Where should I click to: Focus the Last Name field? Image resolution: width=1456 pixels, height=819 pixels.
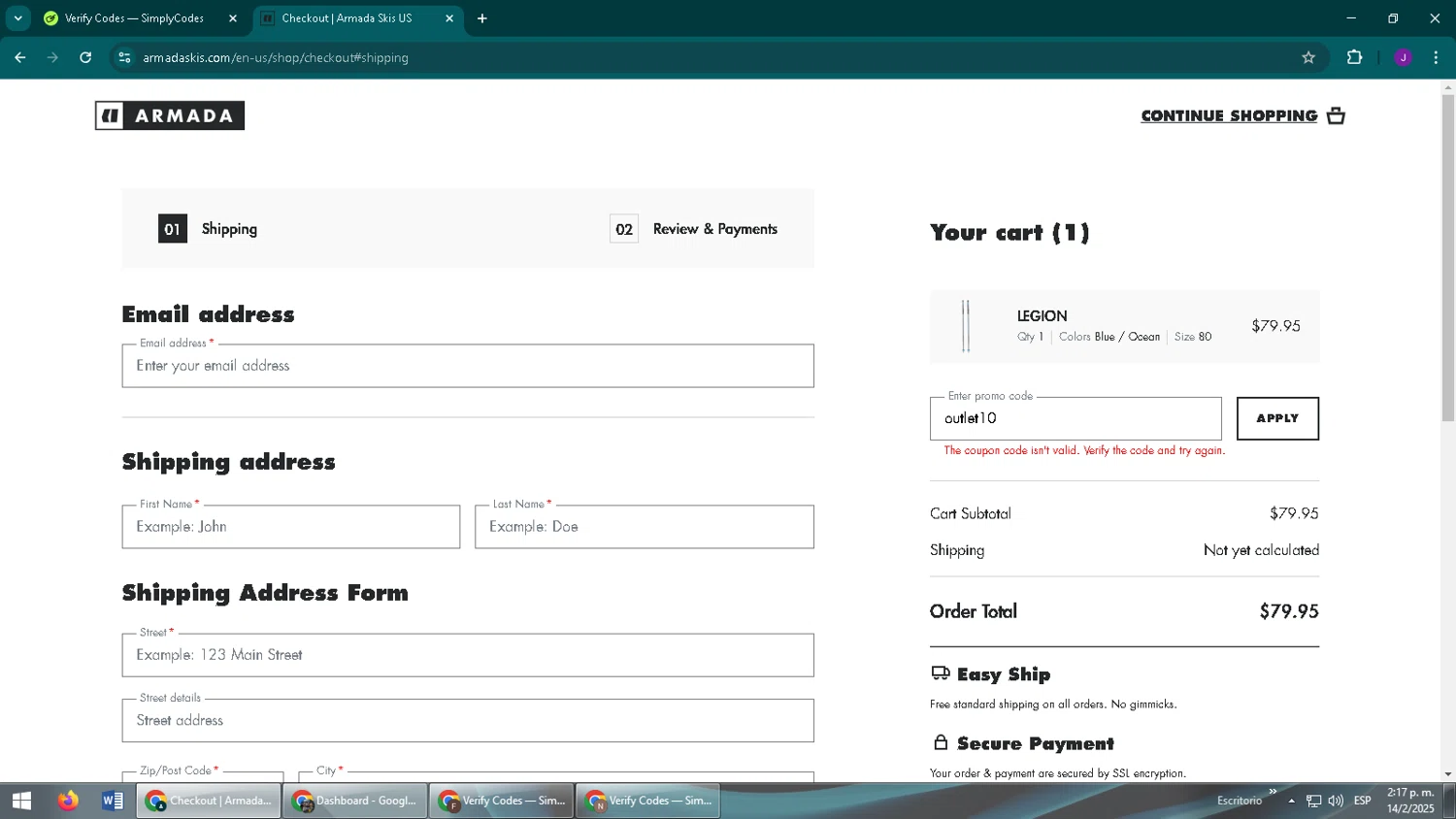pyautogui.click(x=645, y=527)
